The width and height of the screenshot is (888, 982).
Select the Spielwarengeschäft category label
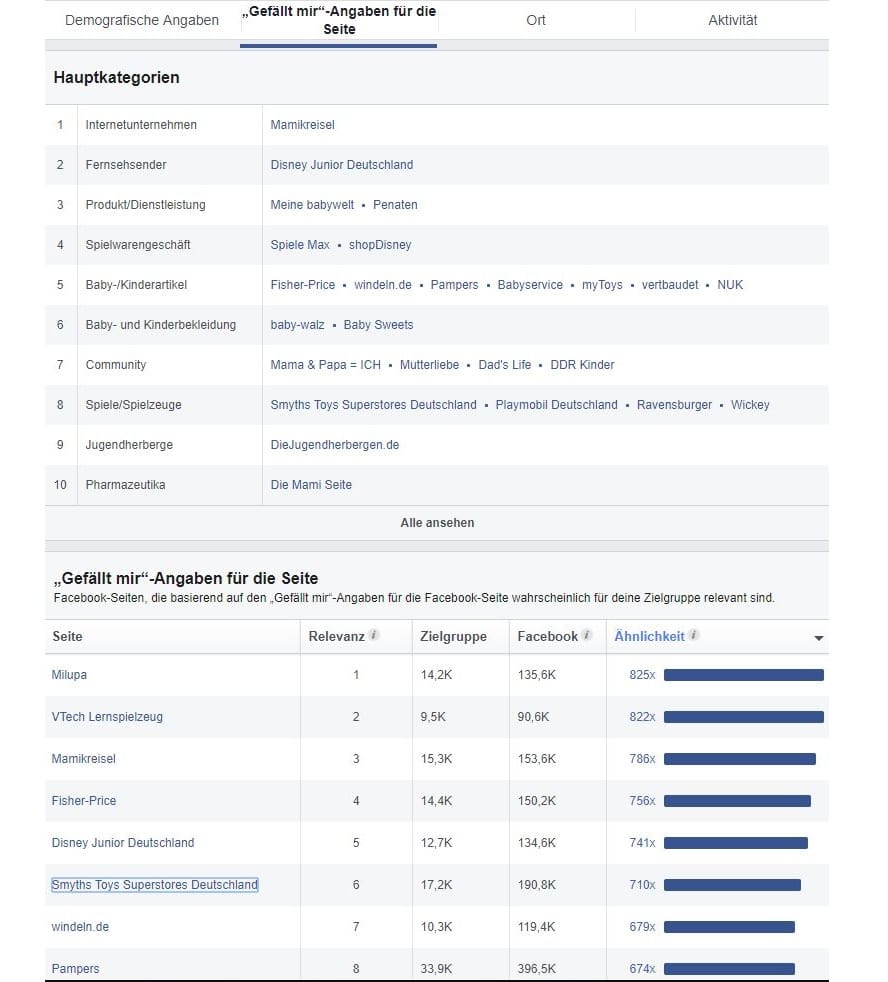coord(138,245)
